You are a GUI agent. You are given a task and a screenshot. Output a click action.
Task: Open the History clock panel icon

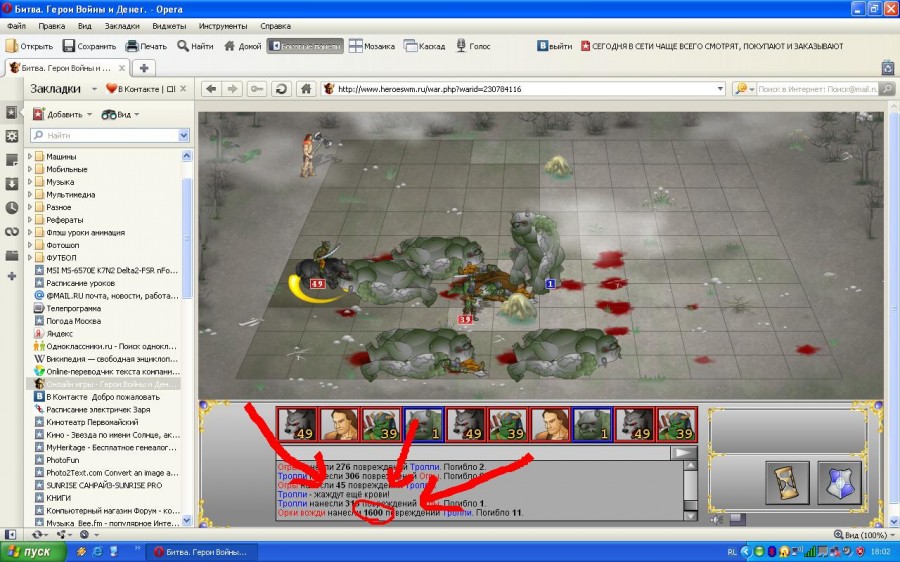point(11,208)
